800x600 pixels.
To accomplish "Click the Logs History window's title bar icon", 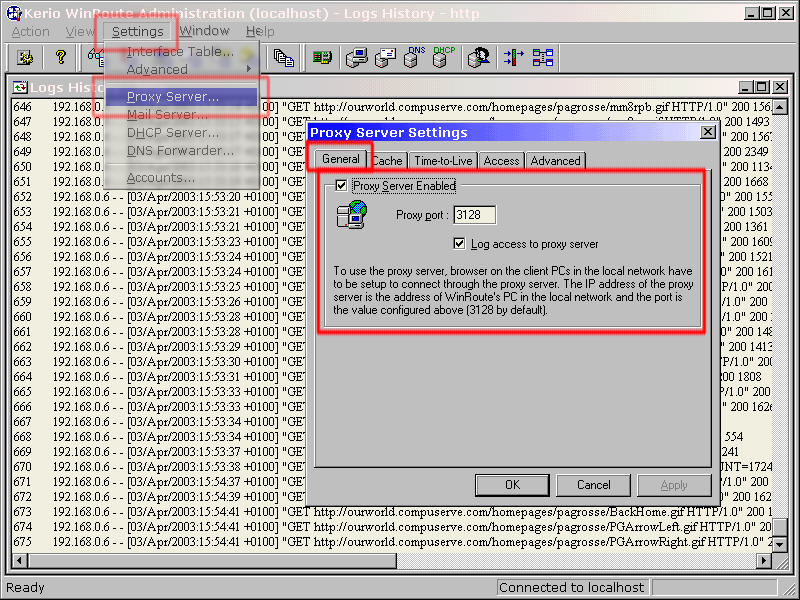I will pyautogui.click(x=20, y=87).
